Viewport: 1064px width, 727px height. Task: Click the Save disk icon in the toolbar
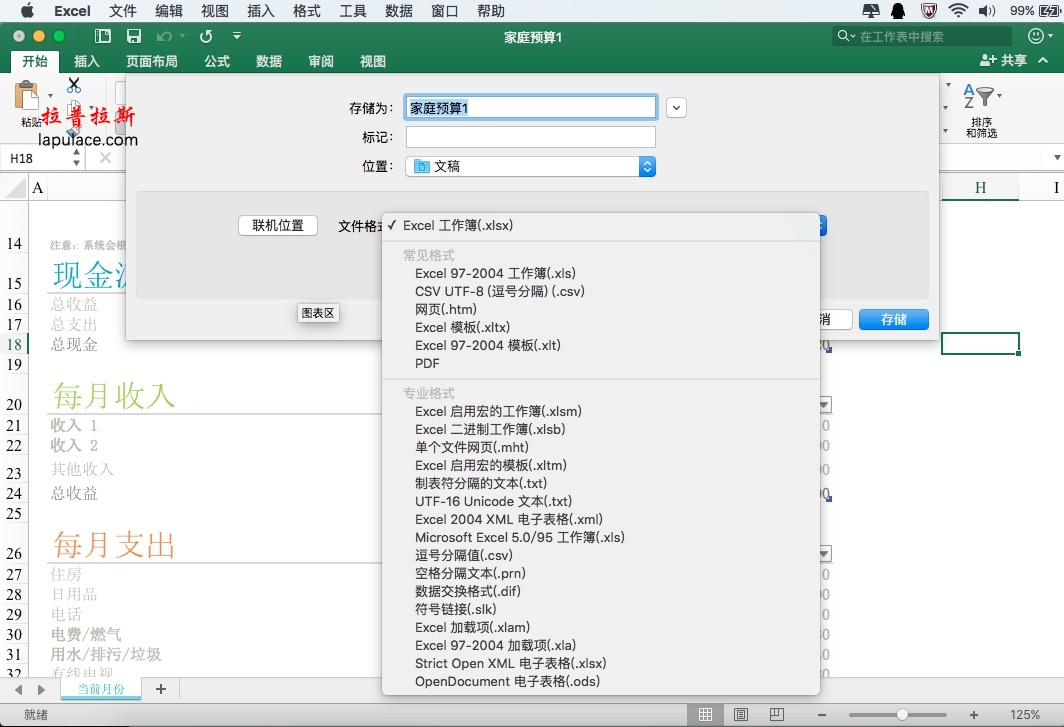pos(134,35)
